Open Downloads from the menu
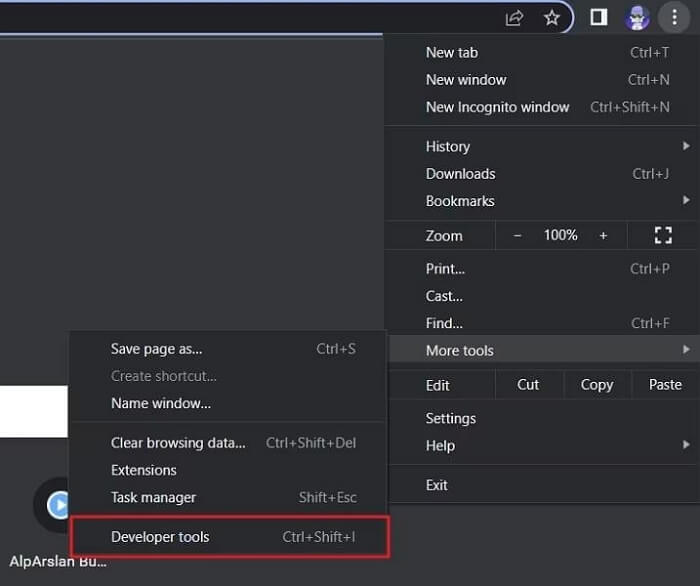 (542, 174)
